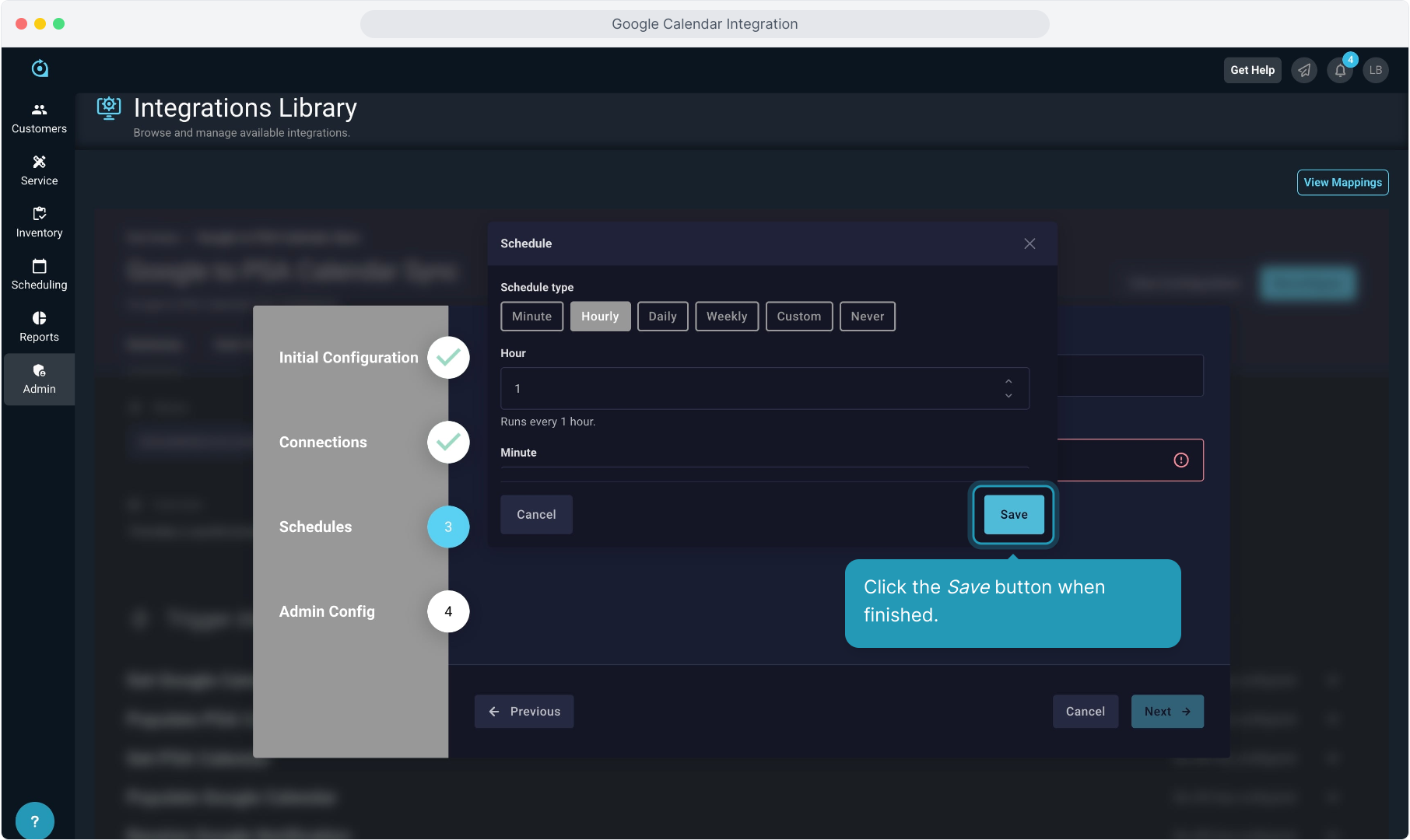Open the Reports section
1410x840 pixels.
[x=39, y=327]
